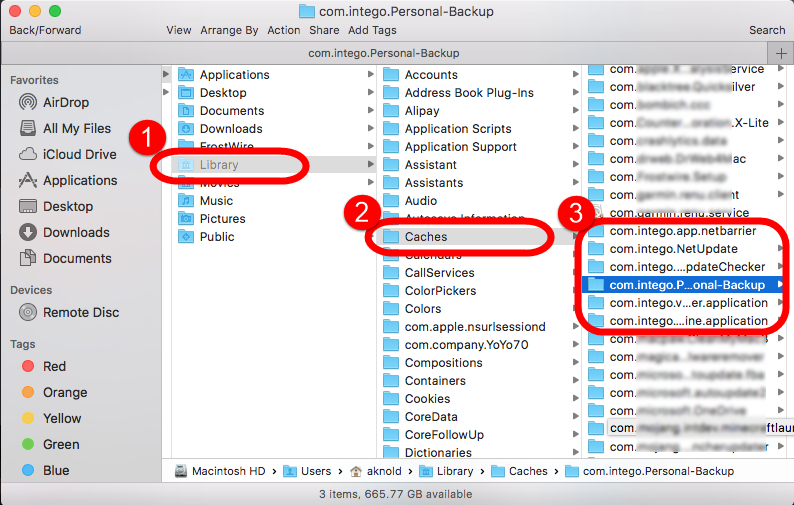Select the com.company.YoYo70 folder
This screenshot has width=794, height=505.
456,344
